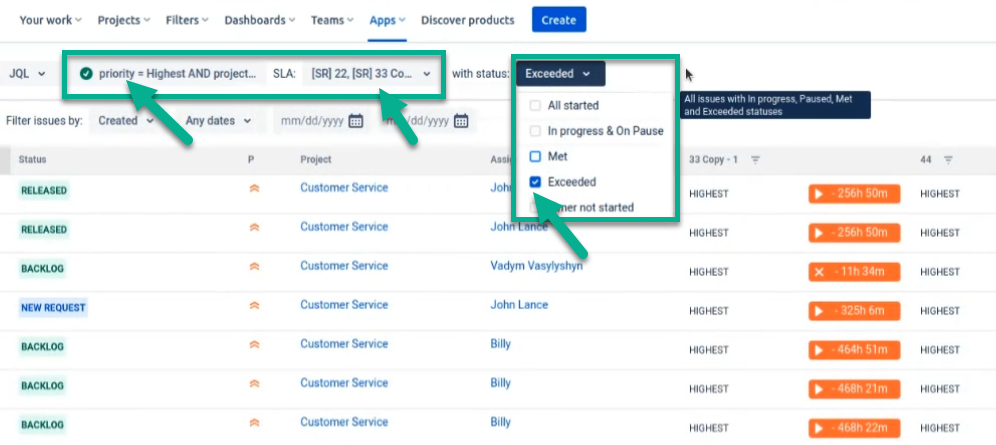Click the filter icon beside column 44

[x=948, y=159]
